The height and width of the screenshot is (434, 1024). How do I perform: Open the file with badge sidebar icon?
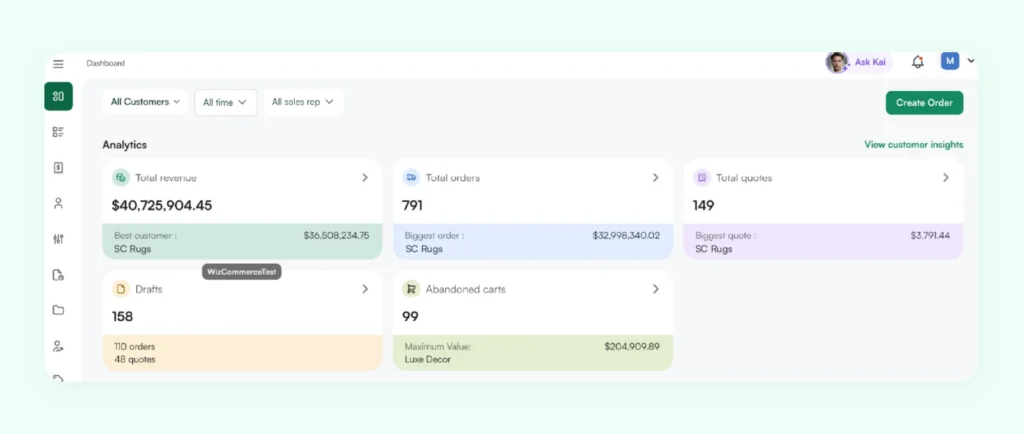[x=58, y=275]
